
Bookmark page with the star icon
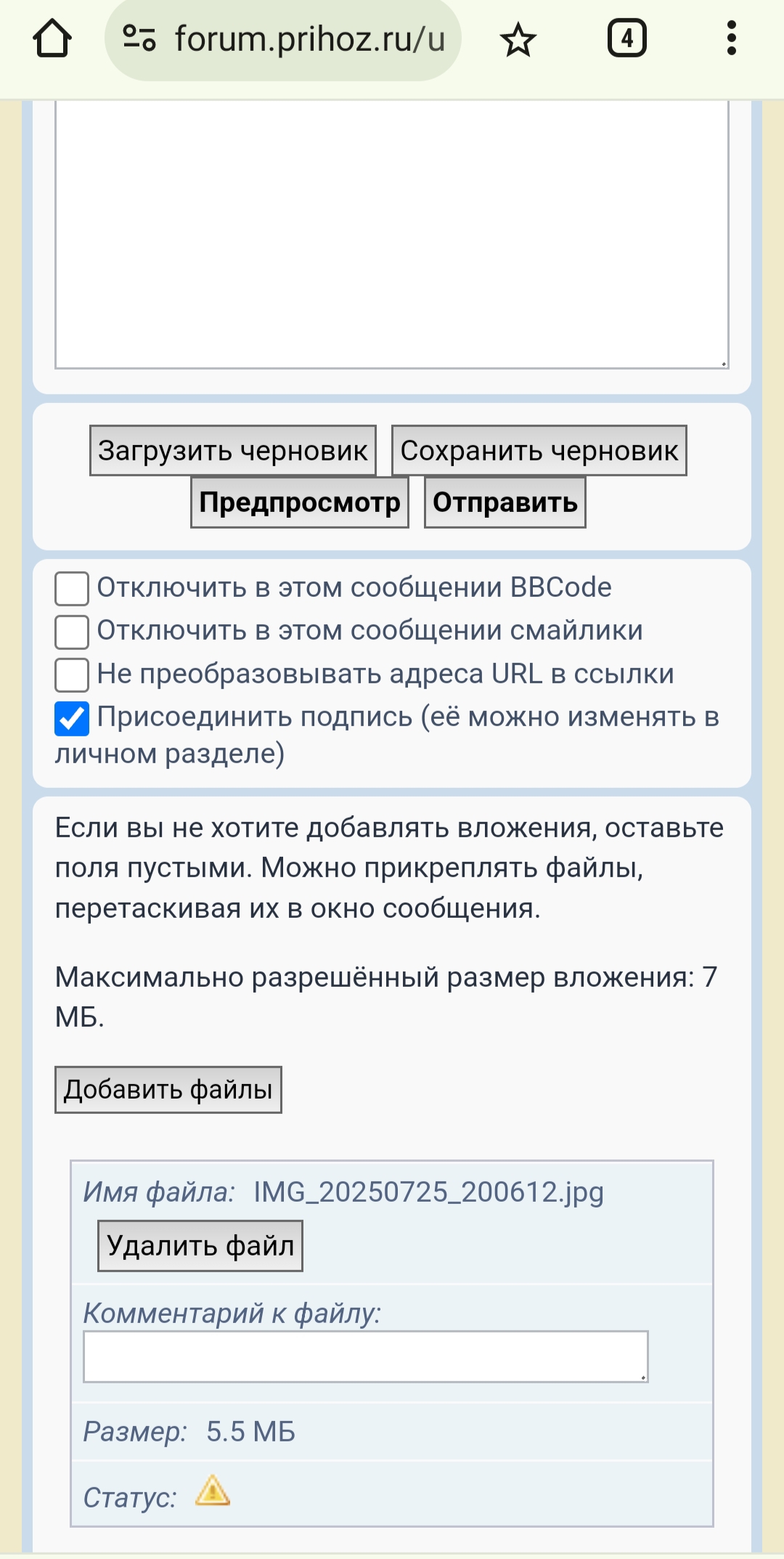click(x=518, y=40)
